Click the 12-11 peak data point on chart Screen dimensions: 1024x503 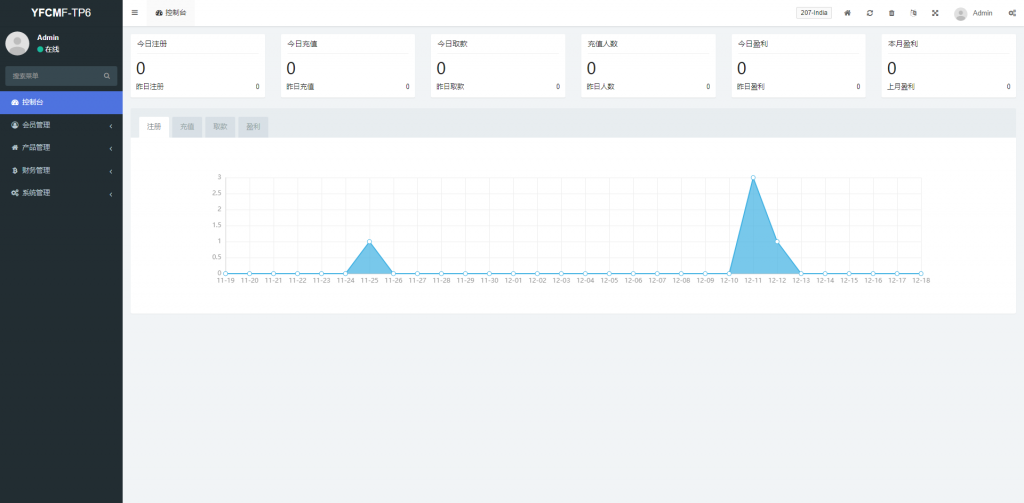coord(753,178)
